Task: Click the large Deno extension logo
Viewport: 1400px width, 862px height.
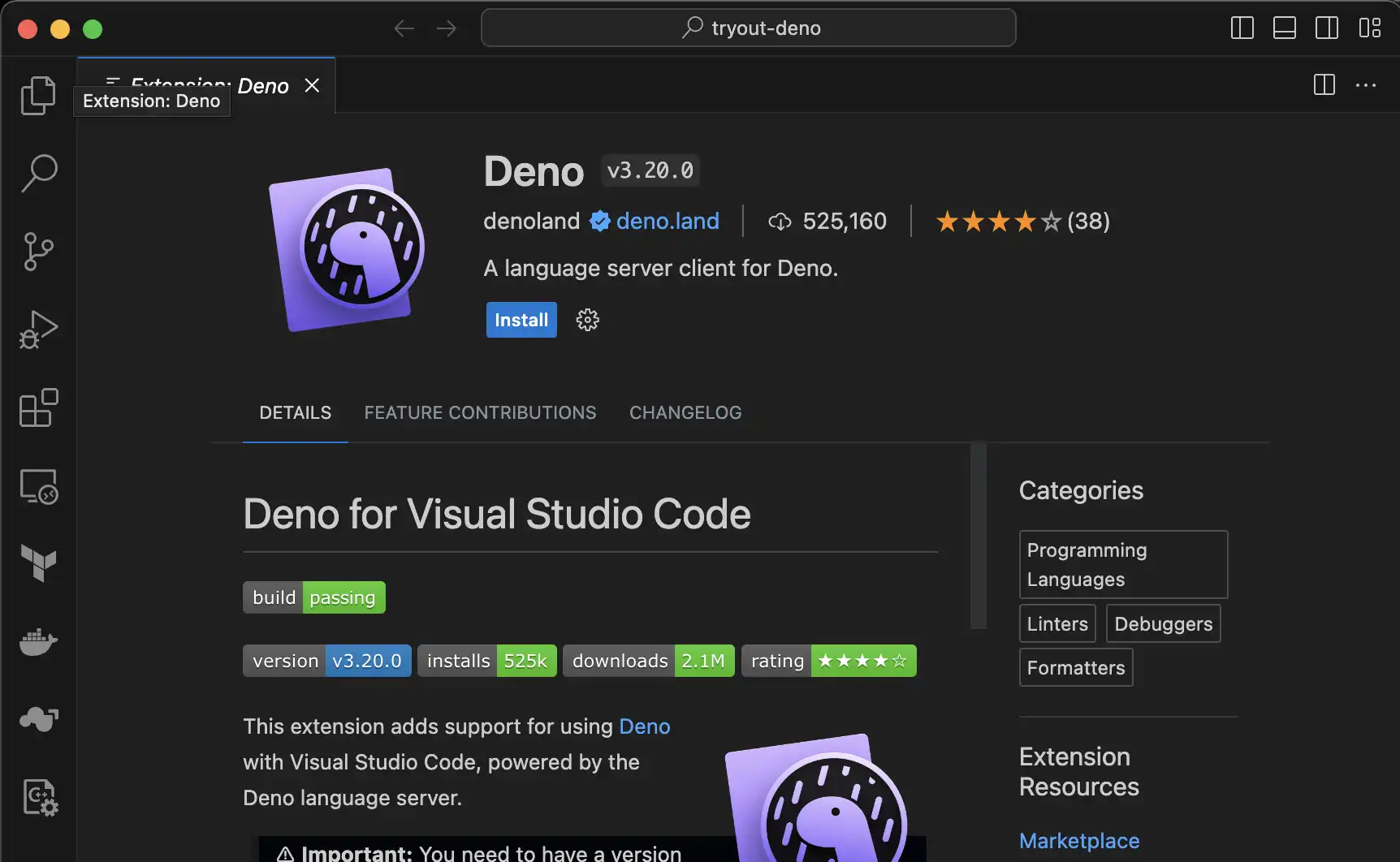Action: click(348, 248)
